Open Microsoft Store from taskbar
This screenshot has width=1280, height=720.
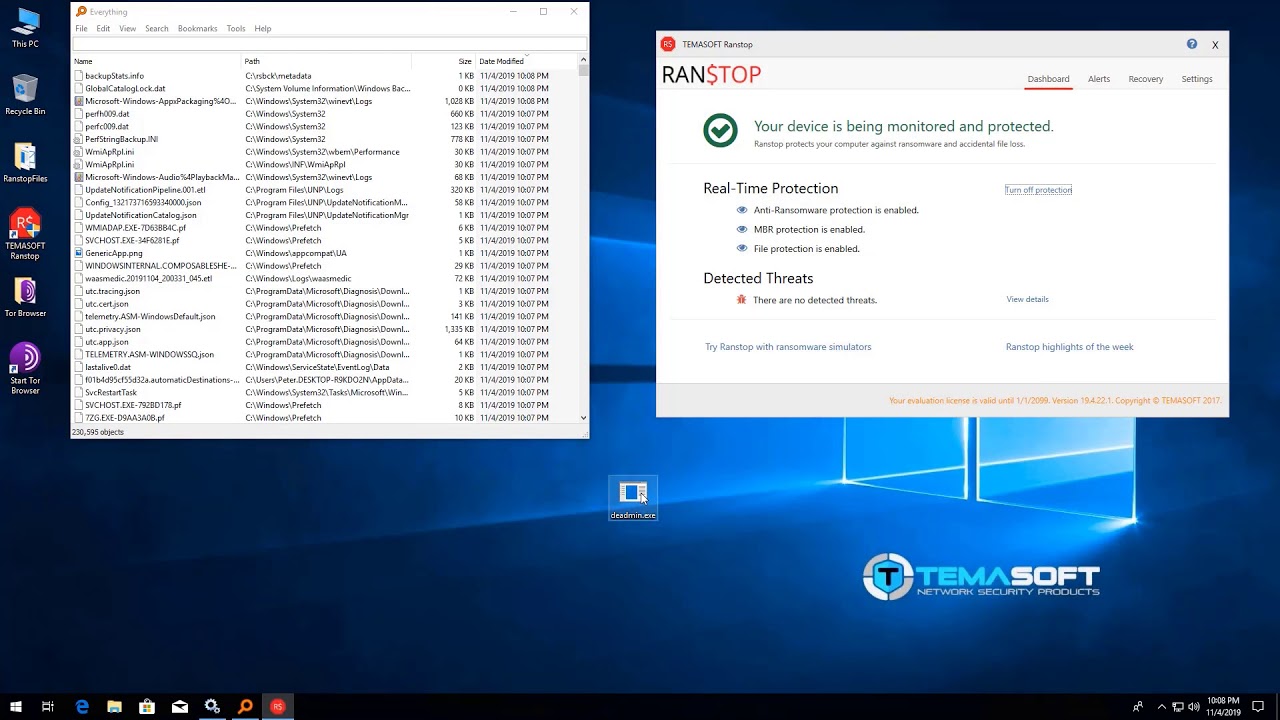coord(147,707)
